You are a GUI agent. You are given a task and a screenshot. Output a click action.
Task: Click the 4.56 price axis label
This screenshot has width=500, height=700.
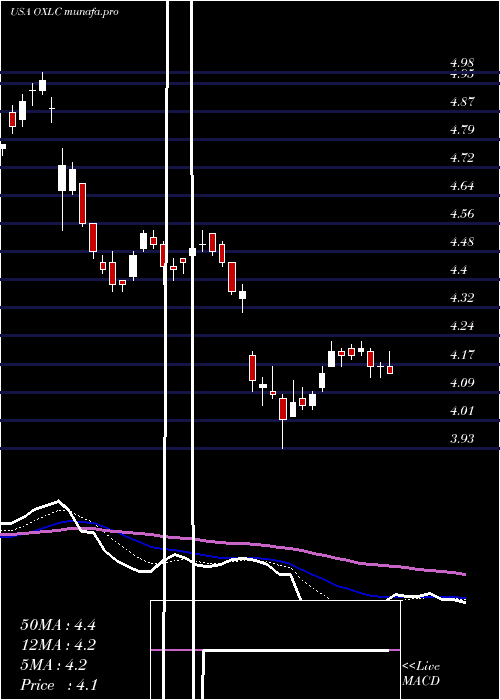pyautogui.click(x=462, y=214)
